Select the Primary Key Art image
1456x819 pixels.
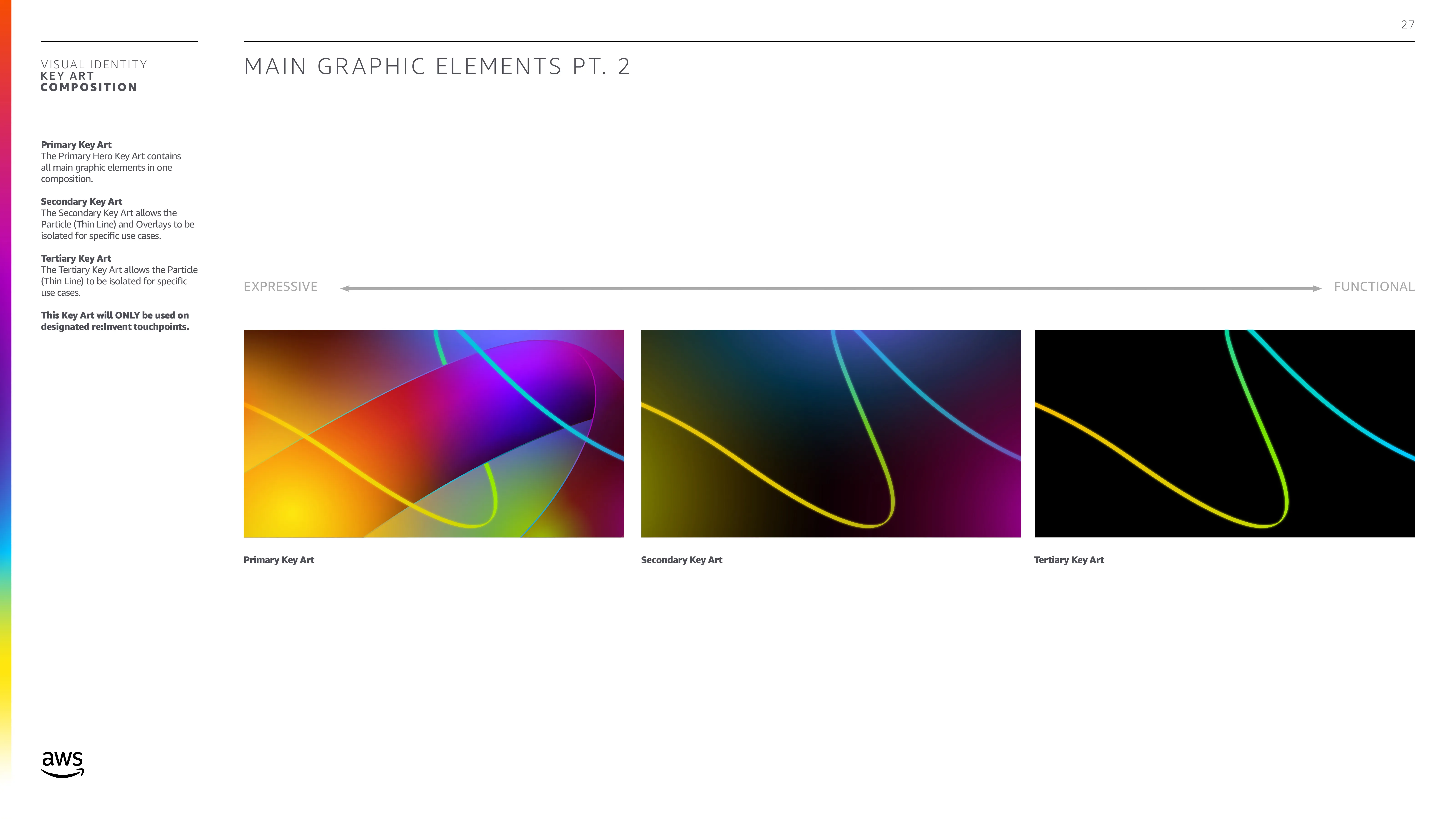pyautogui.click(x=434, y=434)
